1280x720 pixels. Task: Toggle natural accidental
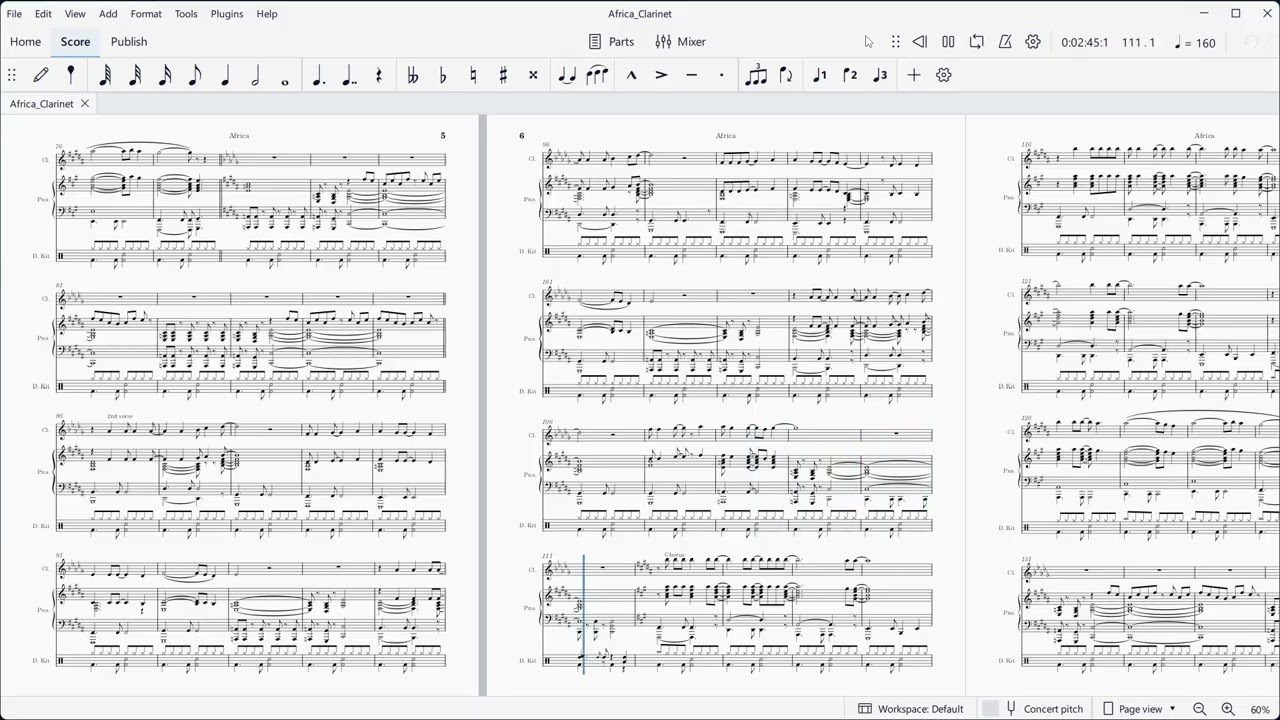click(x=473, y=75)
